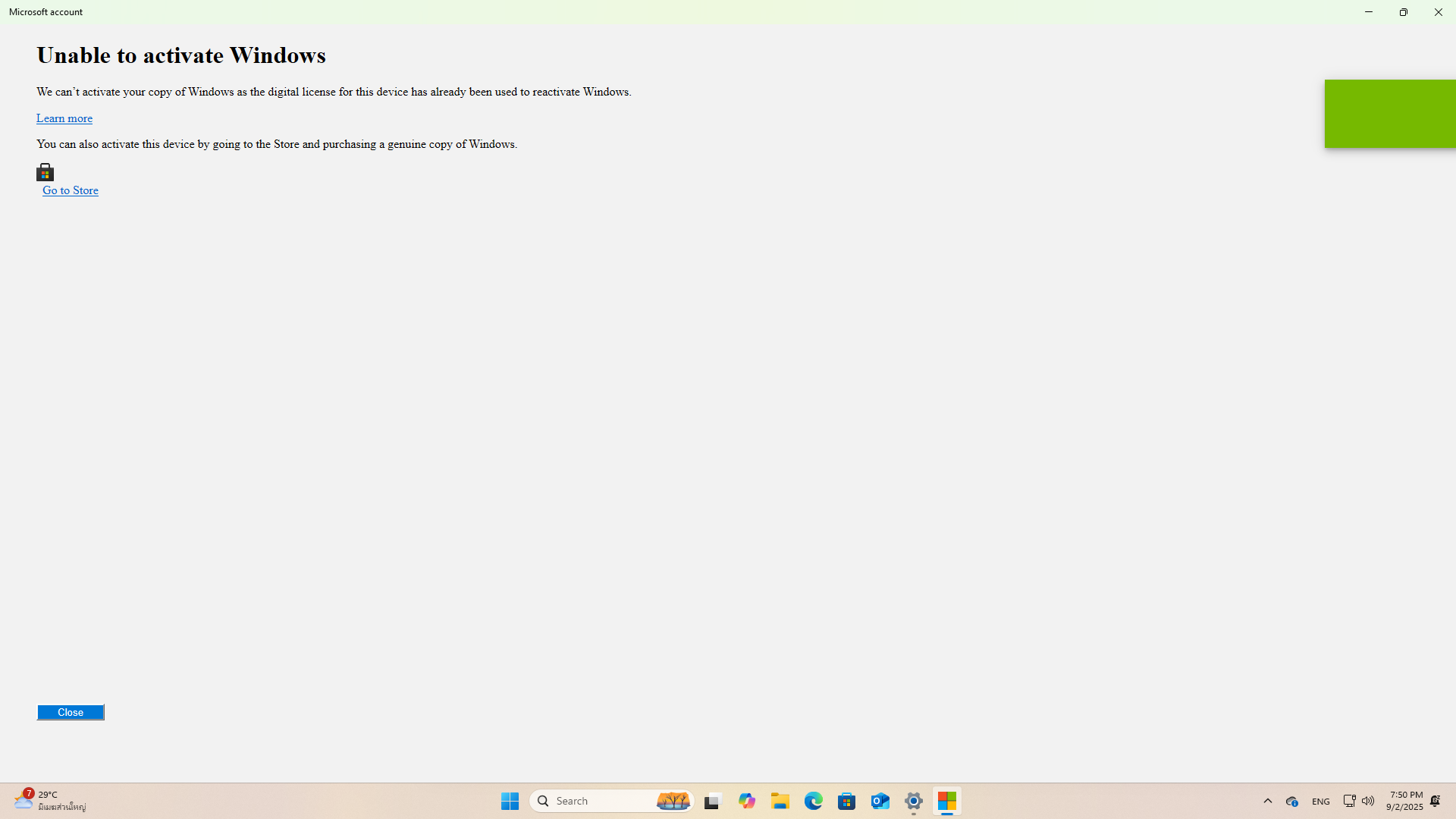Launch Microsoft Edge from taskbar
The width and height of the screenshot is (1456, 819).
pos(814,801)
